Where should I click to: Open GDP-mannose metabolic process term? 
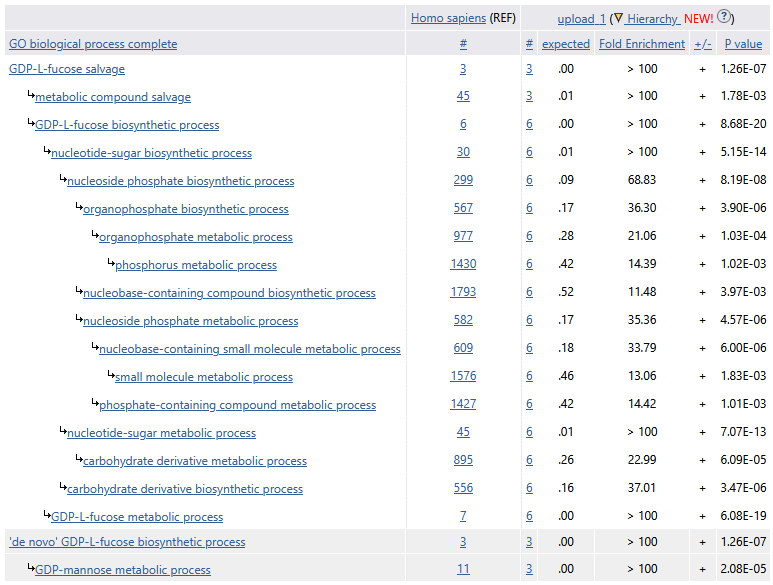click(123, 570)
